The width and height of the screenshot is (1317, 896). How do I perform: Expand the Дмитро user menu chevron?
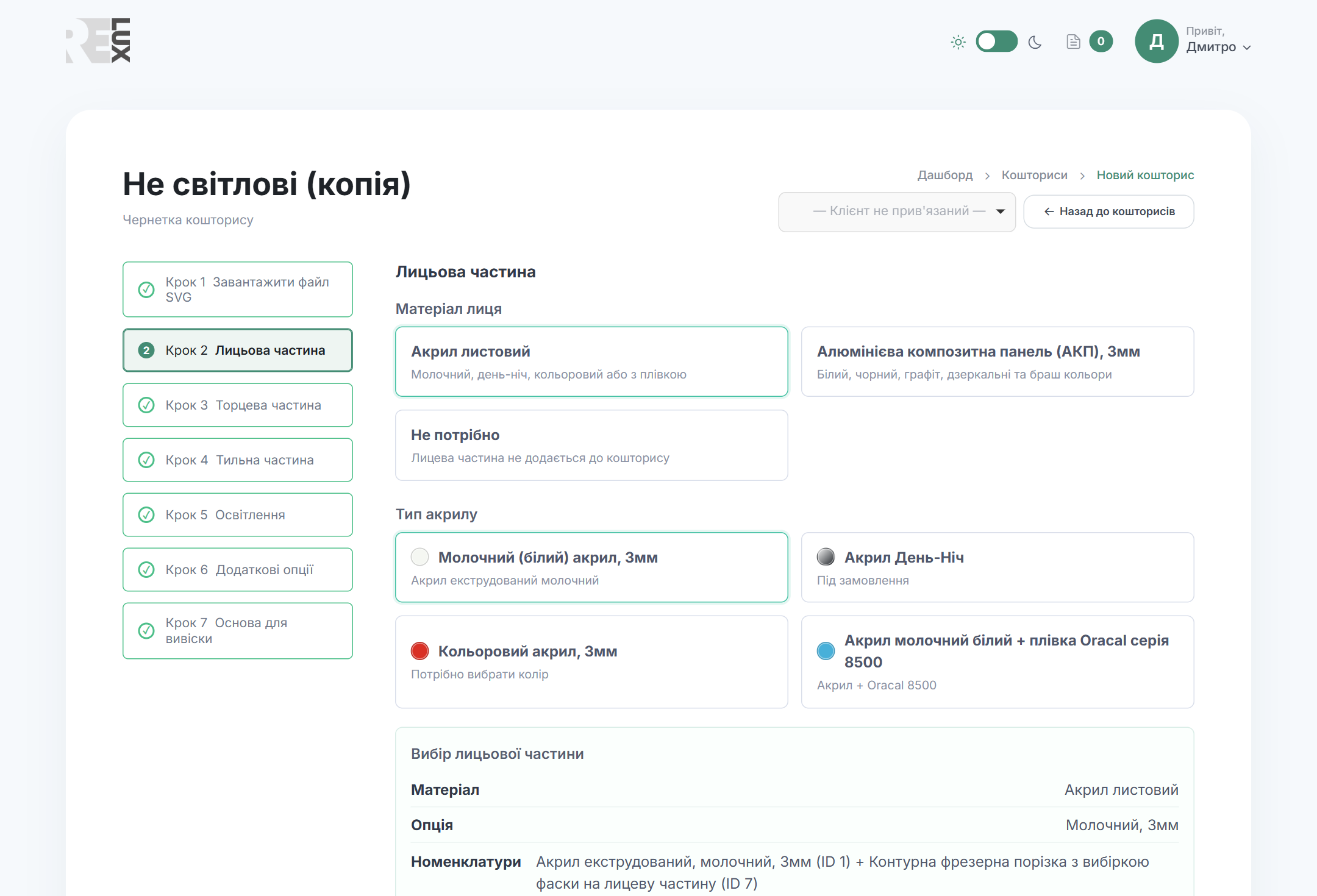[1247, 48]
